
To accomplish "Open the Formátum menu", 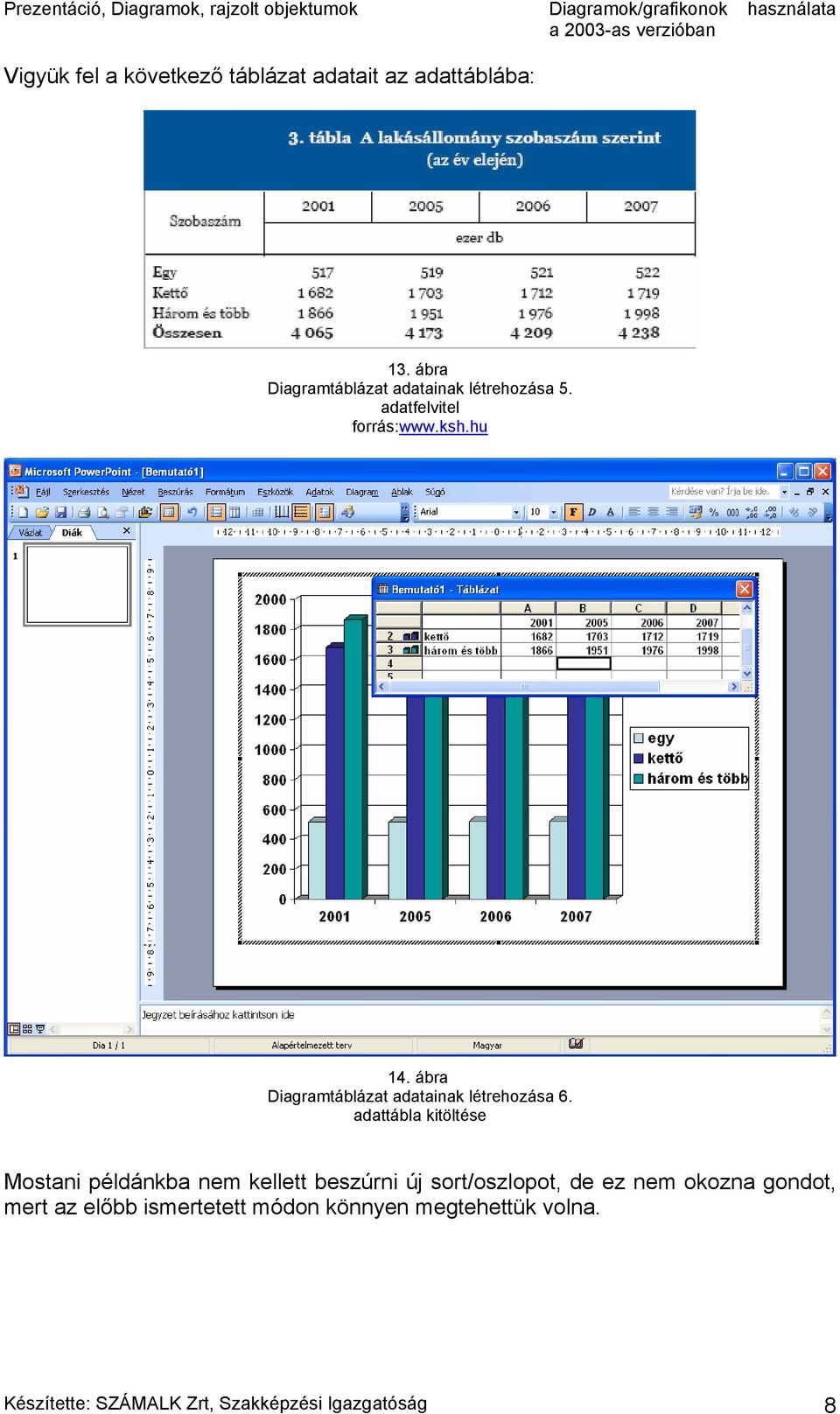I will [225, 492].
